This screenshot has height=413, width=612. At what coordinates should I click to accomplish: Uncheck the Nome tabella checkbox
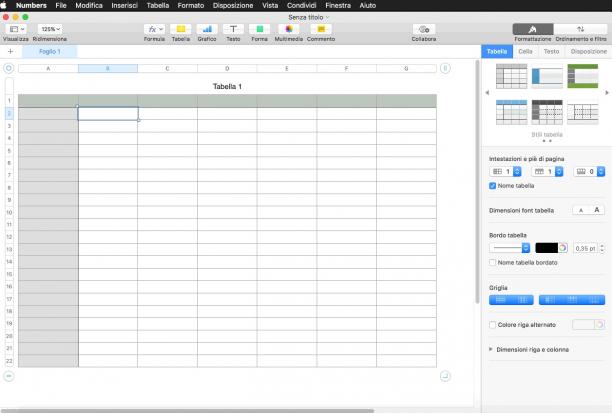[x=493, y=186]
